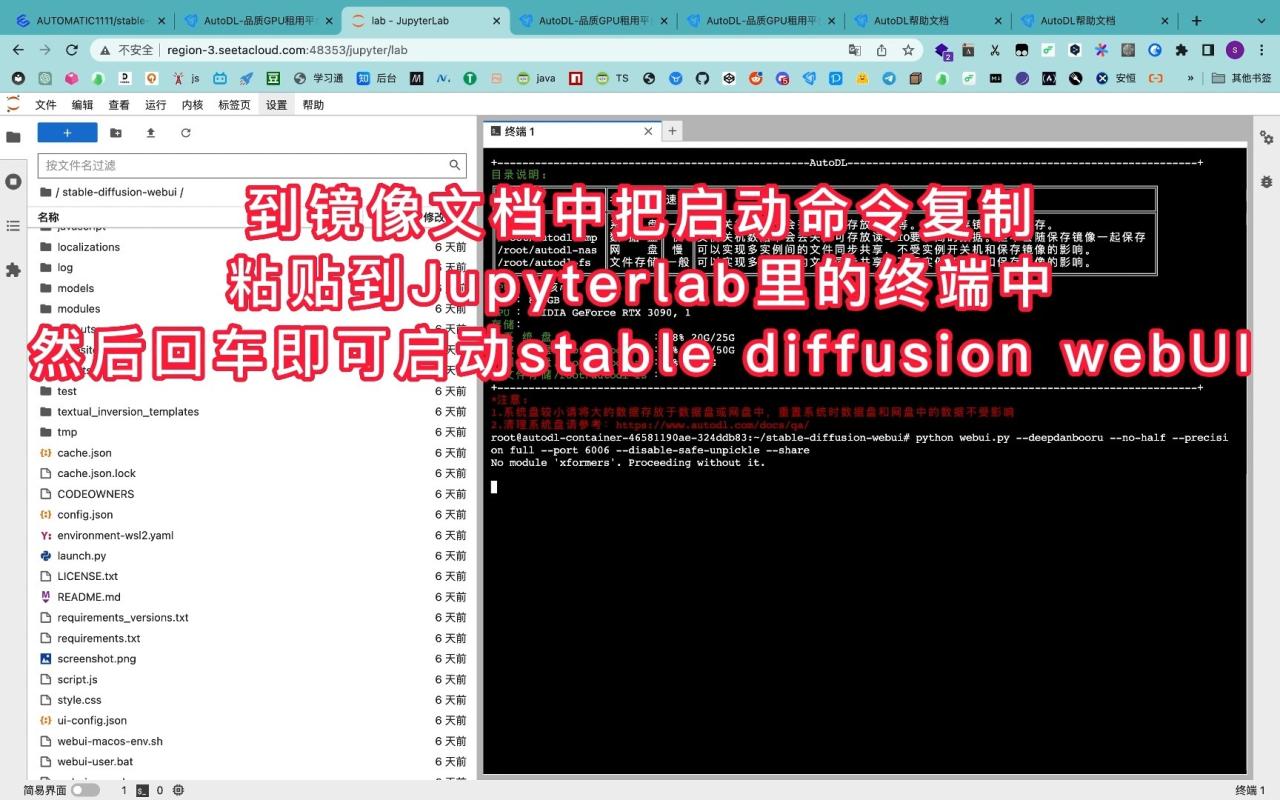Click the plus to open a new panel tab
Image resolution: width=1280 pixels, height=800 pixels.
point(672,130)
